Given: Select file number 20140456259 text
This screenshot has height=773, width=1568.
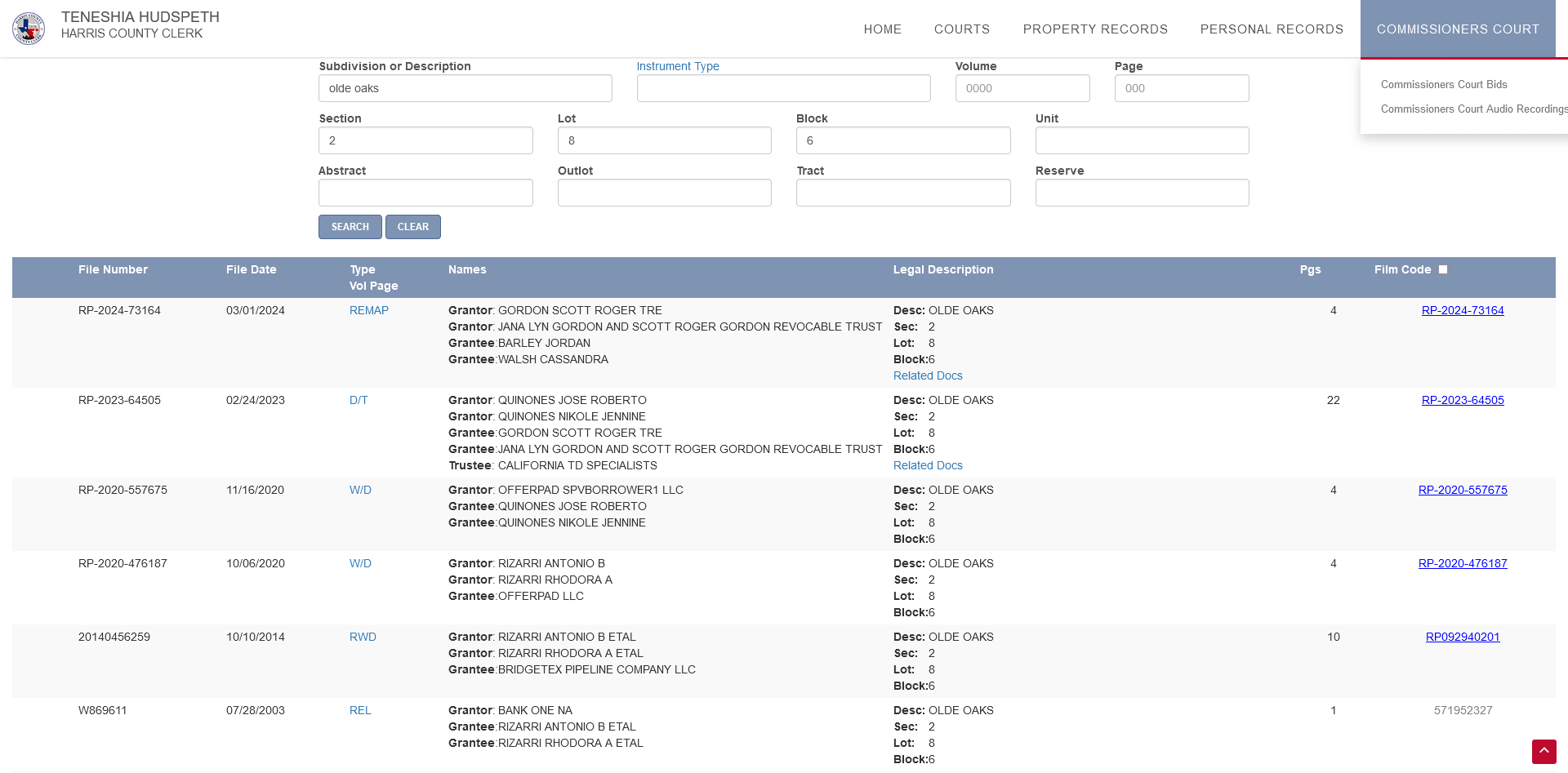Looking at the screenshot, I should pyautogui.click(x=114, y=637).
